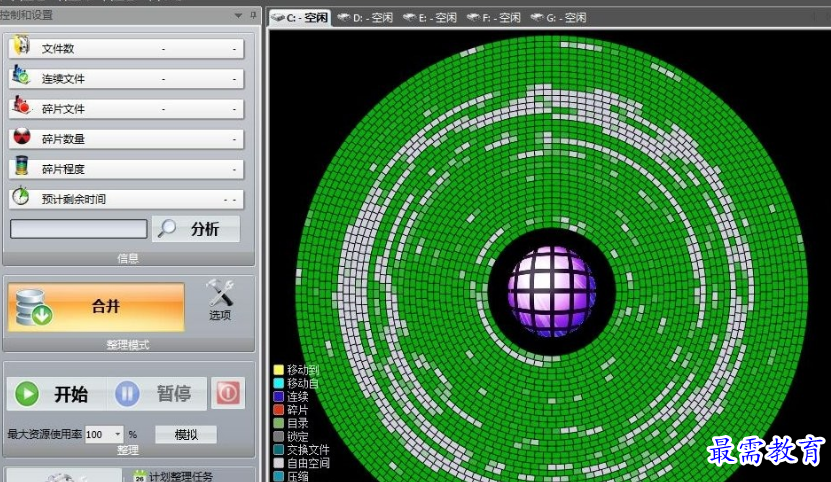The height and width of the screenshot is (482, 831).
Task: Click the blue pause icon for 暂停
Action: 127,394
